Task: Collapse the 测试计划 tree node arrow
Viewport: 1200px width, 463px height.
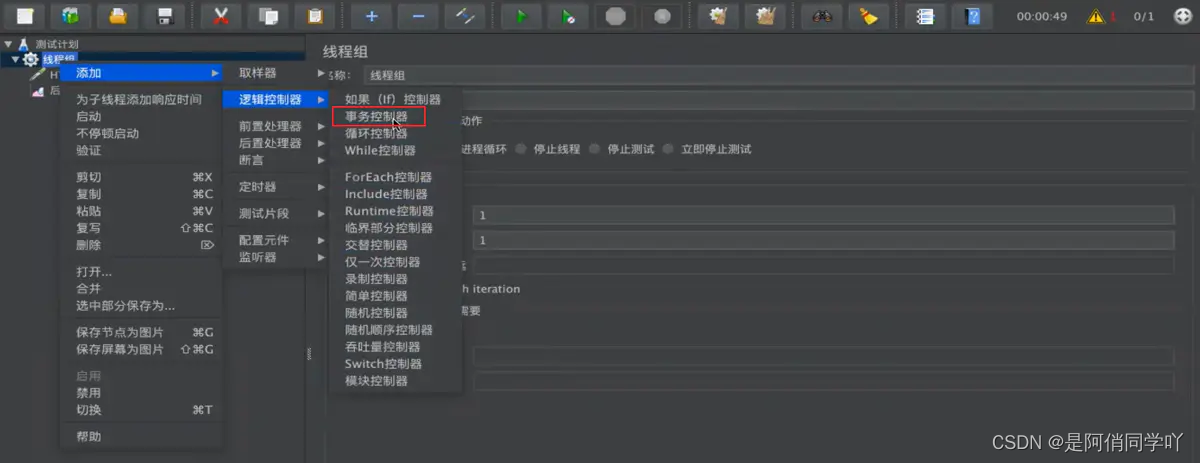Action: (8, 44)
